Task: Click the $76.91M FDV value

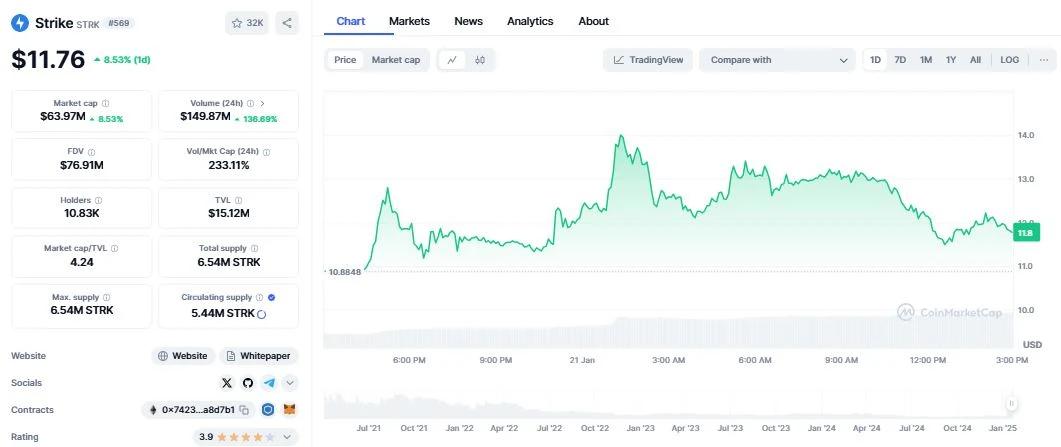Action: [82, 165]
